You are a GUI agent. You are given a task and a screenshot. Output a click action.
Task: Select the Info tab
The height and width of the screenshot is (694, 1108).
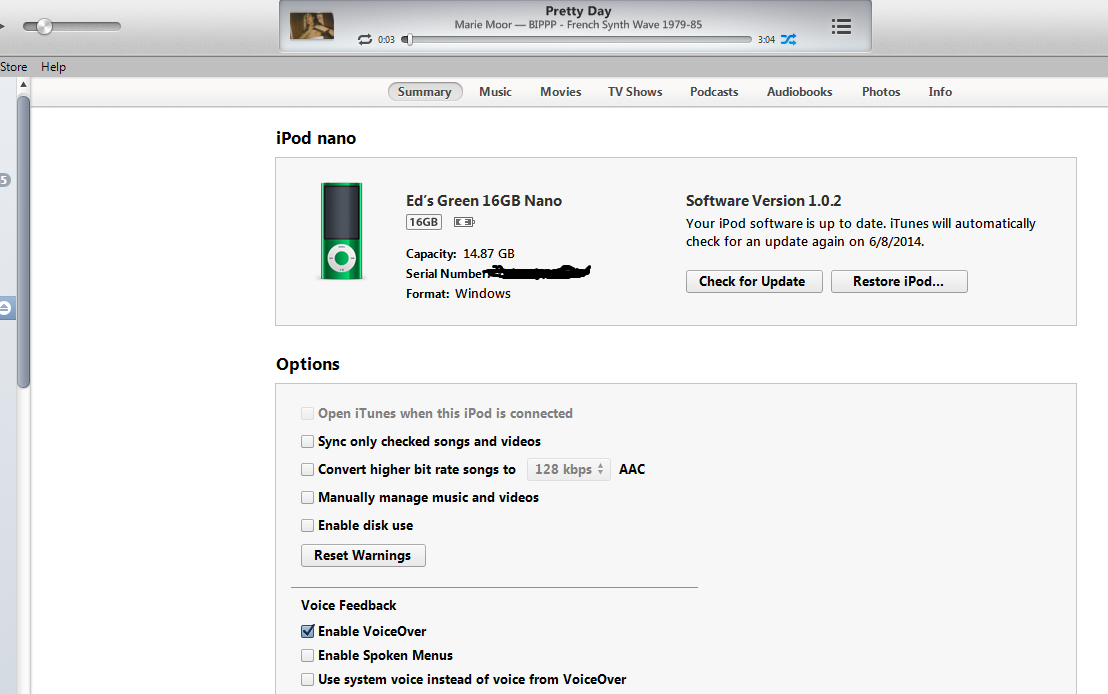point(940,92)
